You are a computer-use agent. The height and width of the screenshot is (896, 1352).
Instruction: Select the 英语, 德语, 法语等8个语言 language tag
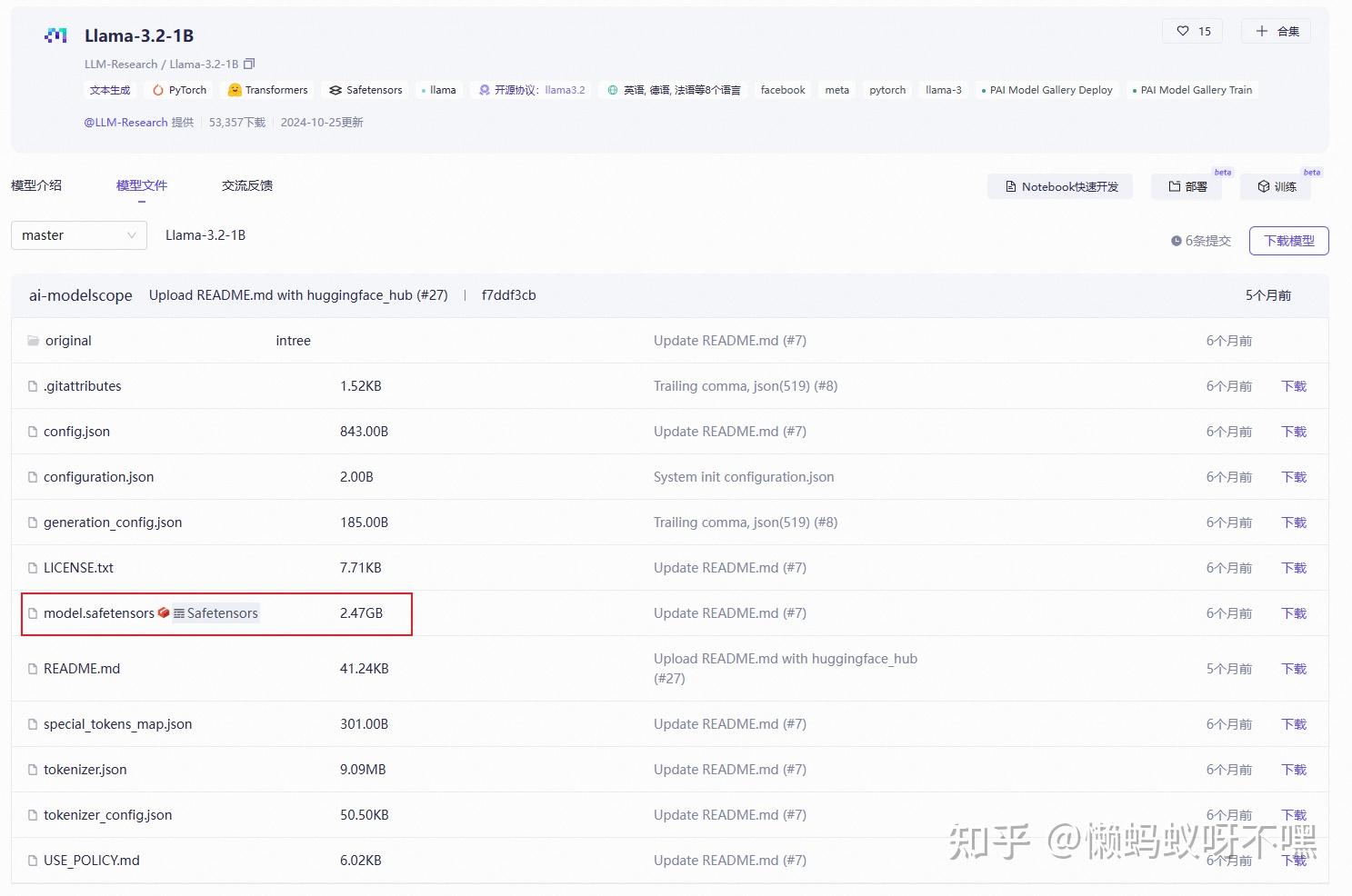(674, 90)
